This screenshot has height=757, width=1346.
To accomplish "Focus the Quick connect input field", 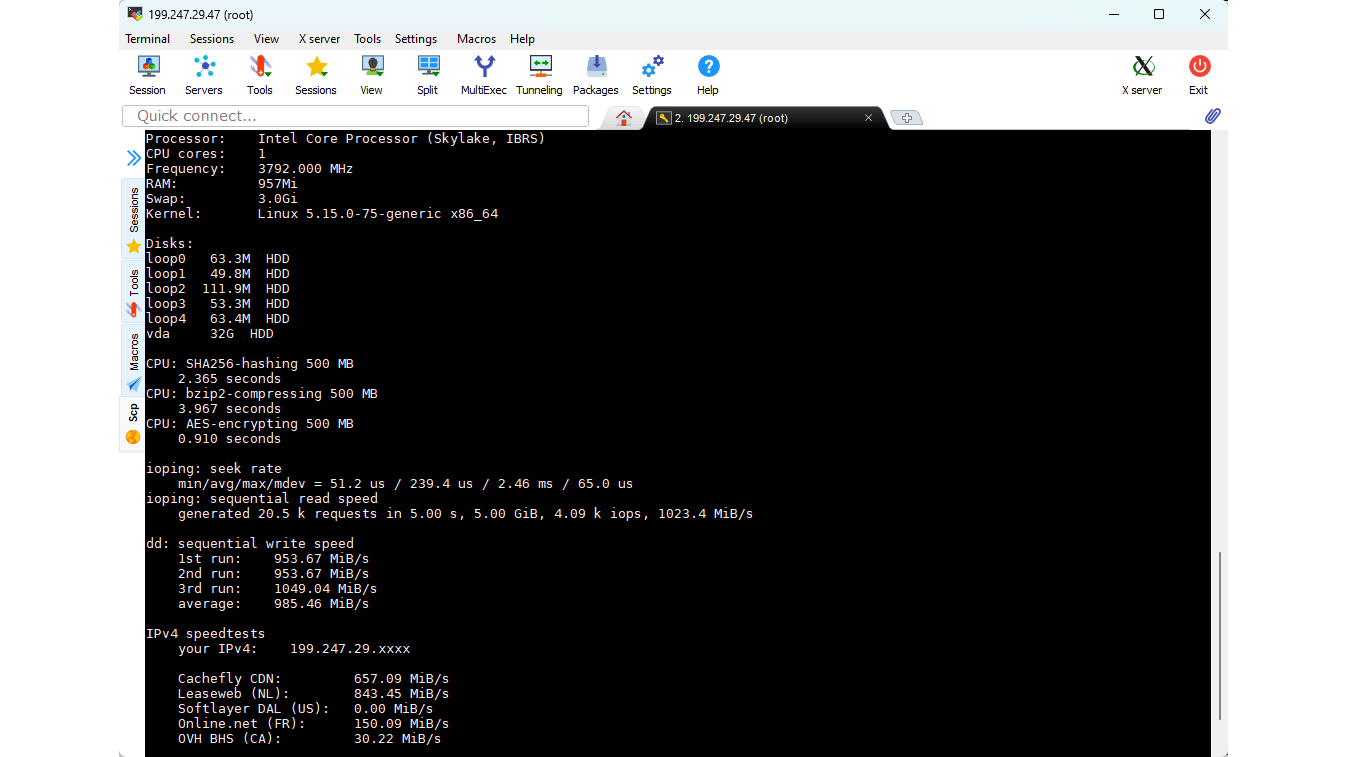I will (355, 116).
